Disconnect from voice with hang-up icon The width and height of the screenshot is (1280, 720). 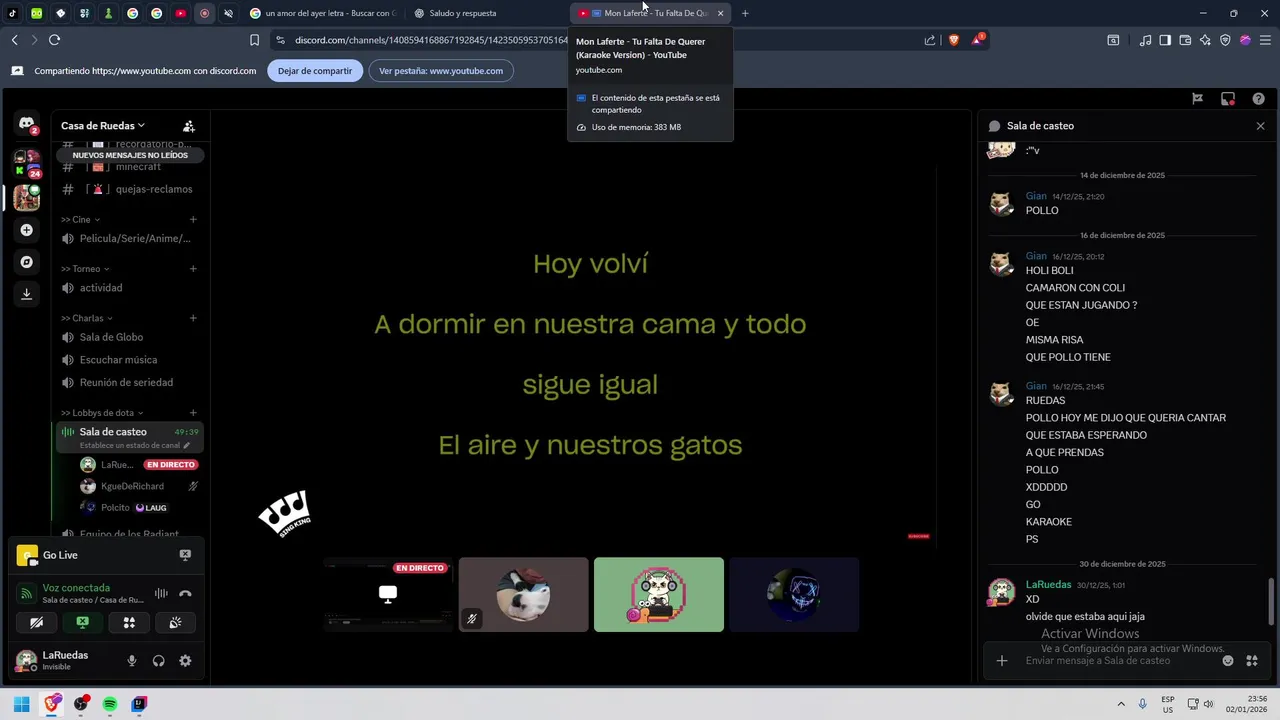coord(185,593)
